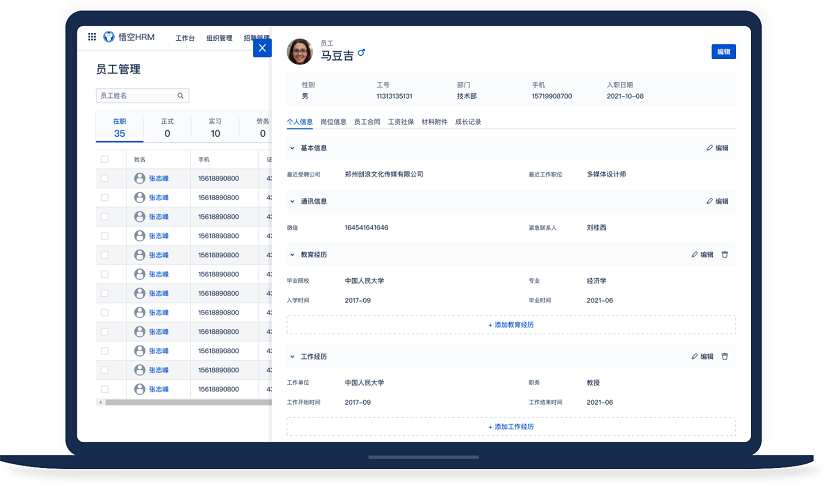Click the search magnifier in 员工姓名 box
825x485 pixels.
tap(181, 96)
